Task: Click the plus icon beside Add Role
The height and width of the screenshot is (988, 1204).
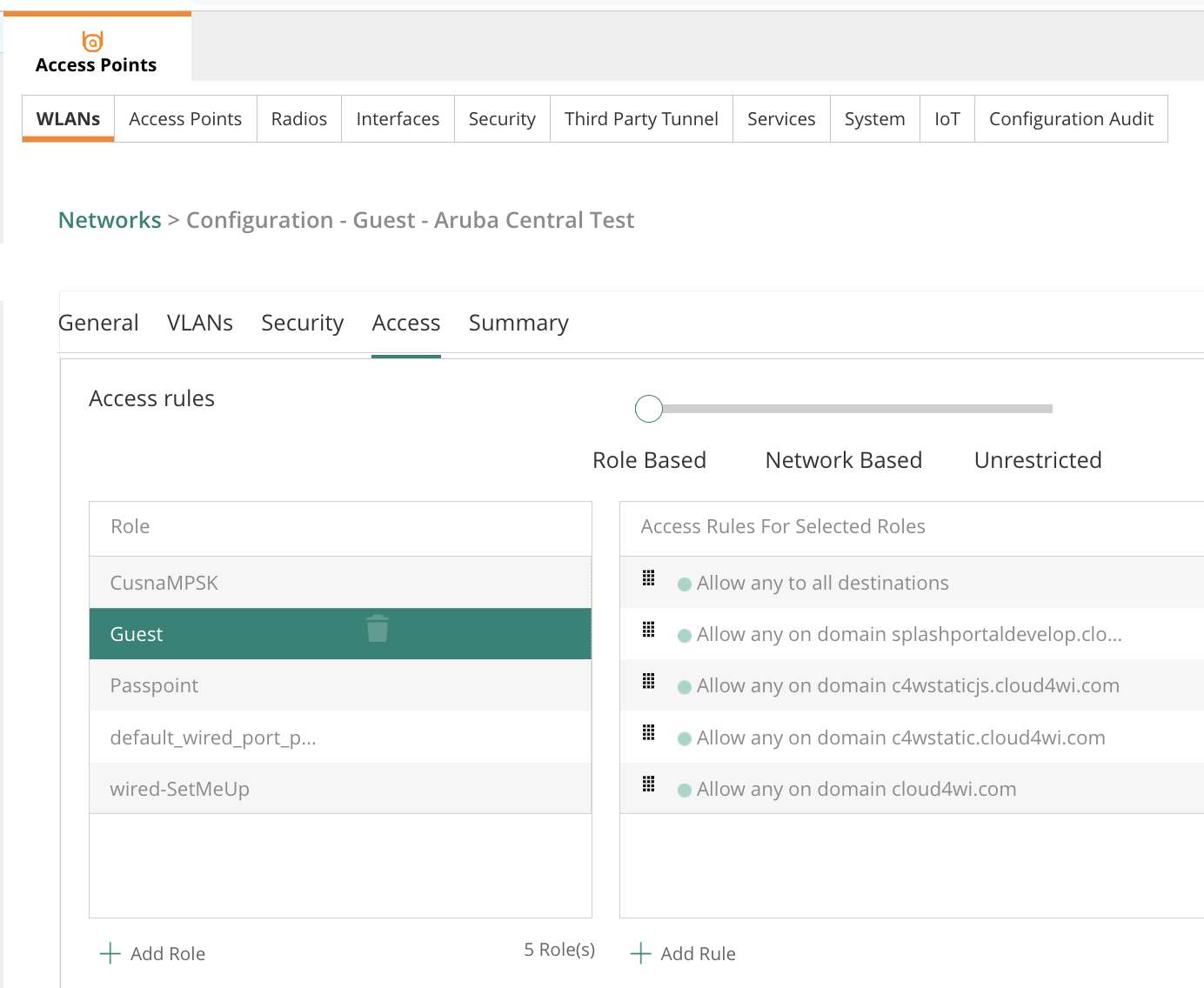Action: (110, 953)
